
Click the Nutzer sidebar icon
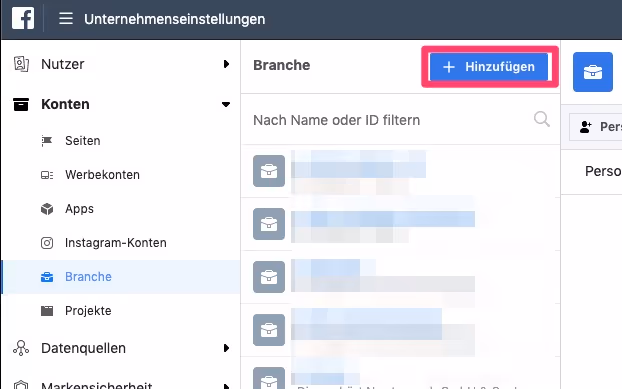tap(21, 64)
